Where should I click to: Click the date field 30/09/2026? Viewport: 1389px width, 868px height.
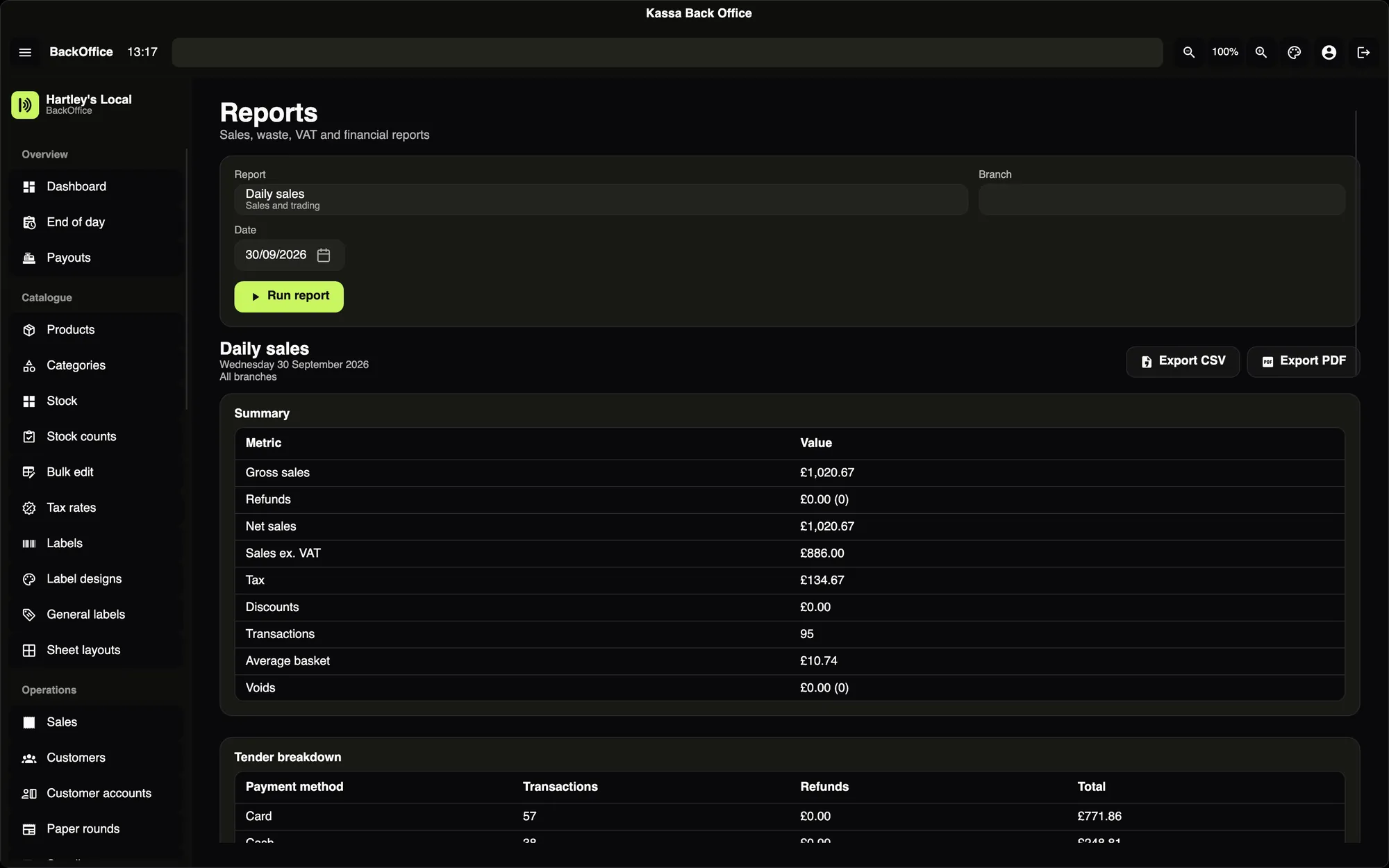click(289, 255)
